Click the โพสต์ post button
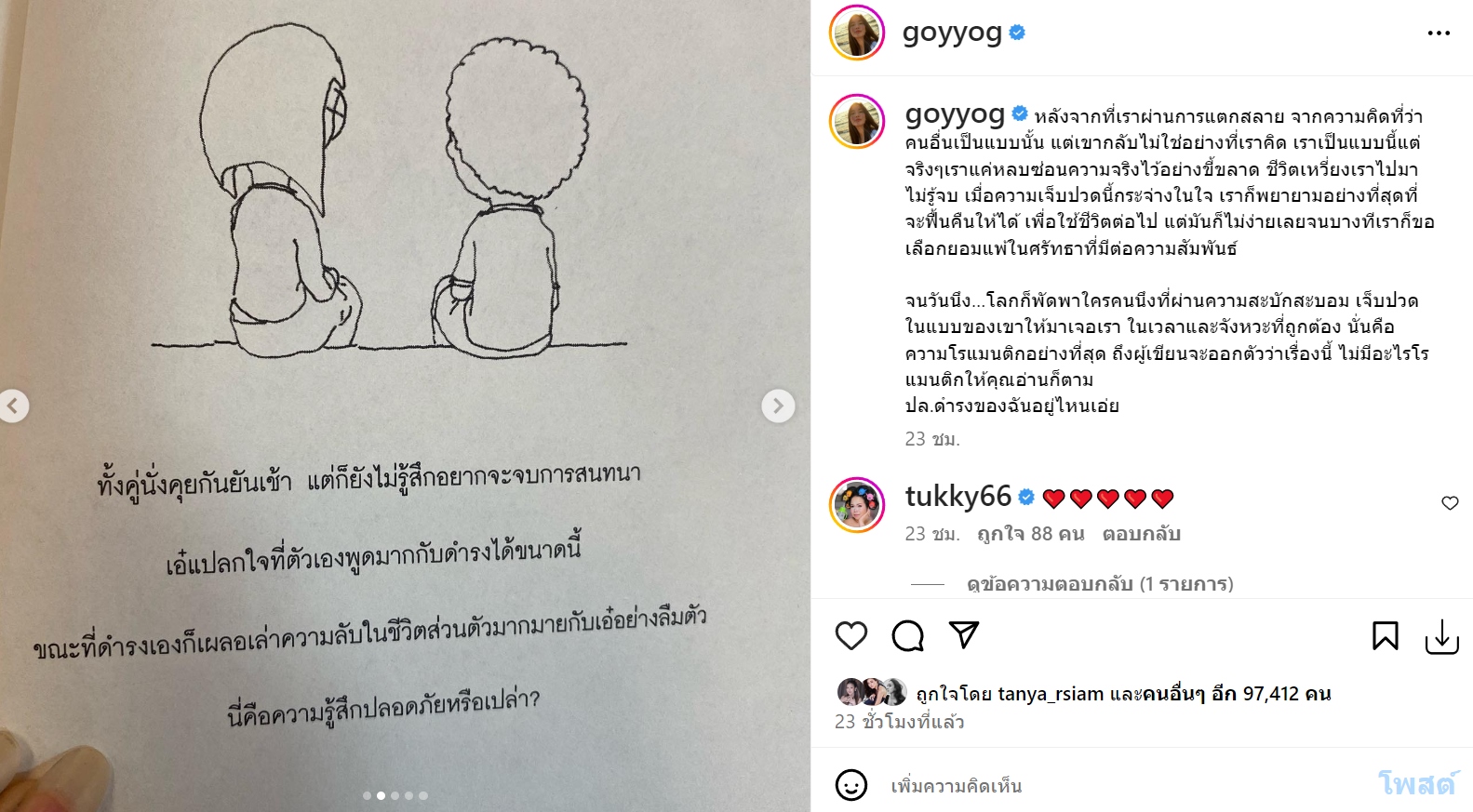The width and height of the screenshot is (1473, 812). click(x=1416, y=784)
